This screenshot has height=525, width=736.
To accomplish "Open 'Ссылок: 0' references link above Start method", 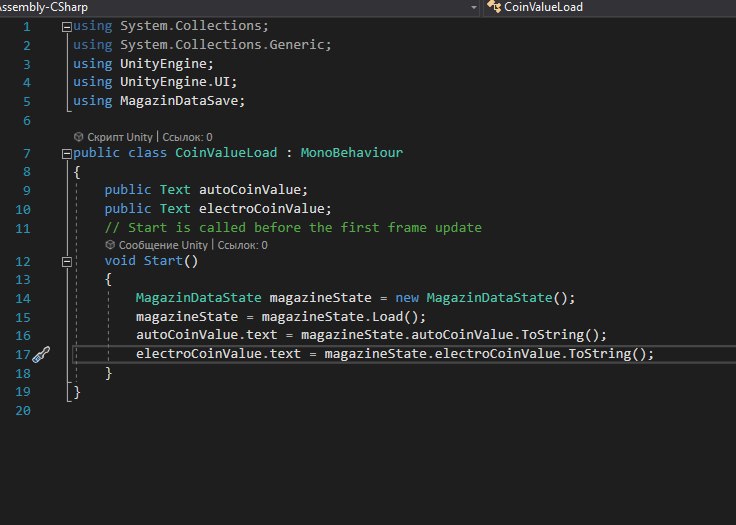I will tap(242, 245).
